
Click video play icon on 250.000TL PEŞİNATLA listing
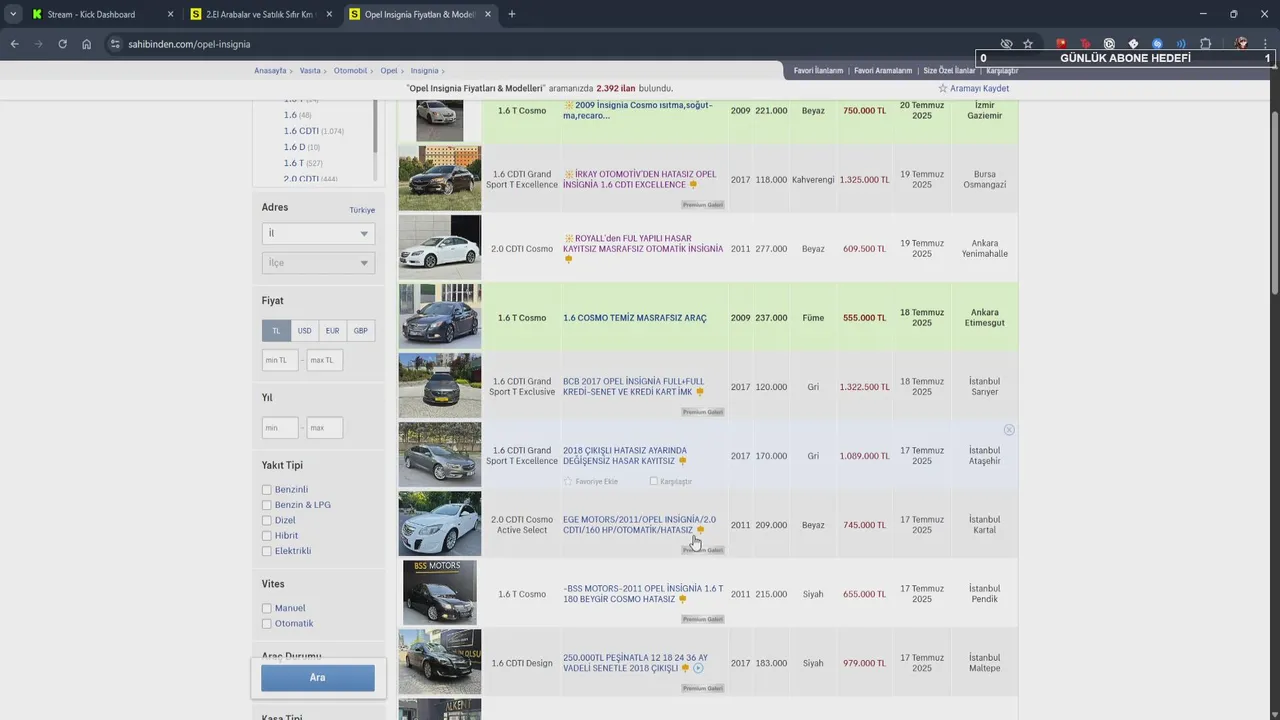coord(699,668)
